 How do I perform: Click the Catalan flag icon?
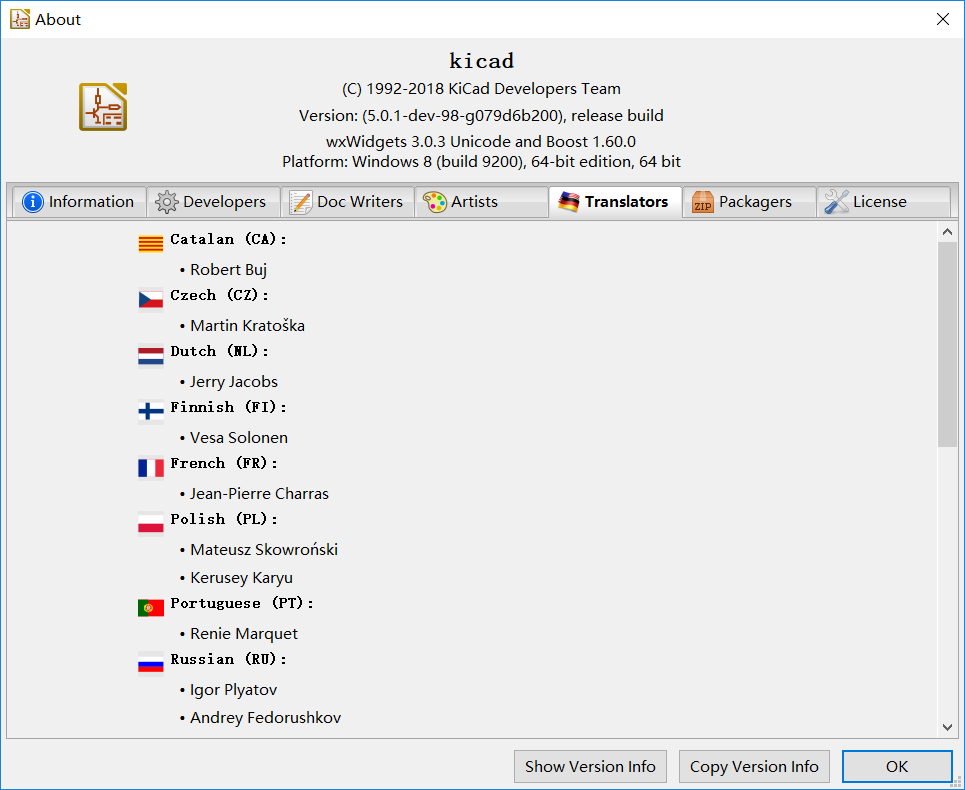click(151, 244)
